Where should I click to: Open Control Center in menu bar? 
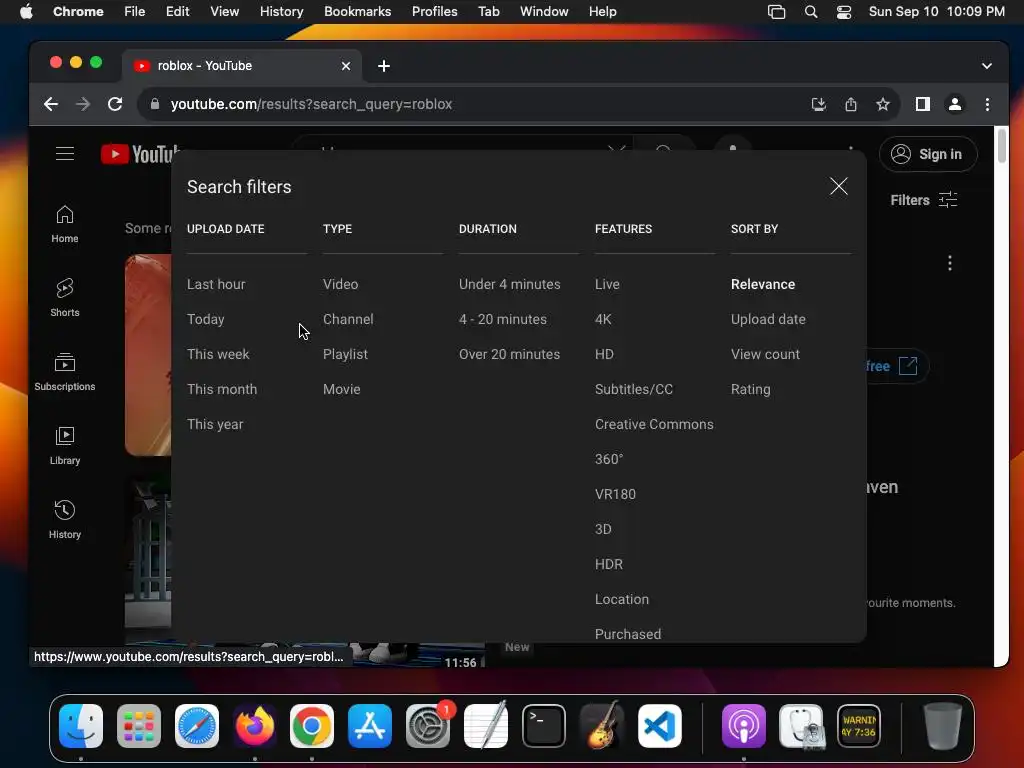pyautogui.click(x=844, y=11)
